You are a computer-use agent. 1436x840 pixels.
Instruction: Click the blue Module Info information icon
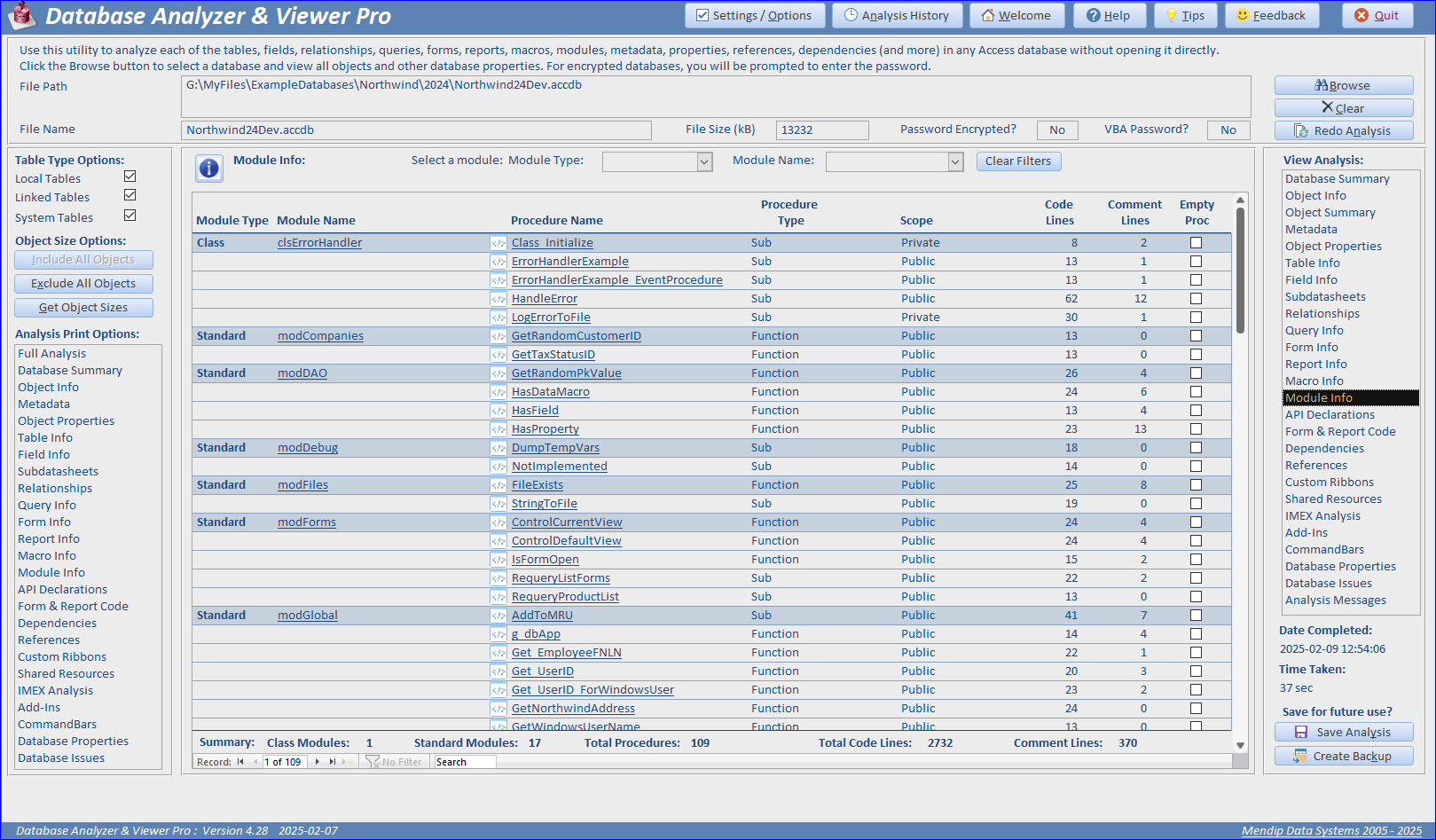tap(209, 169)
